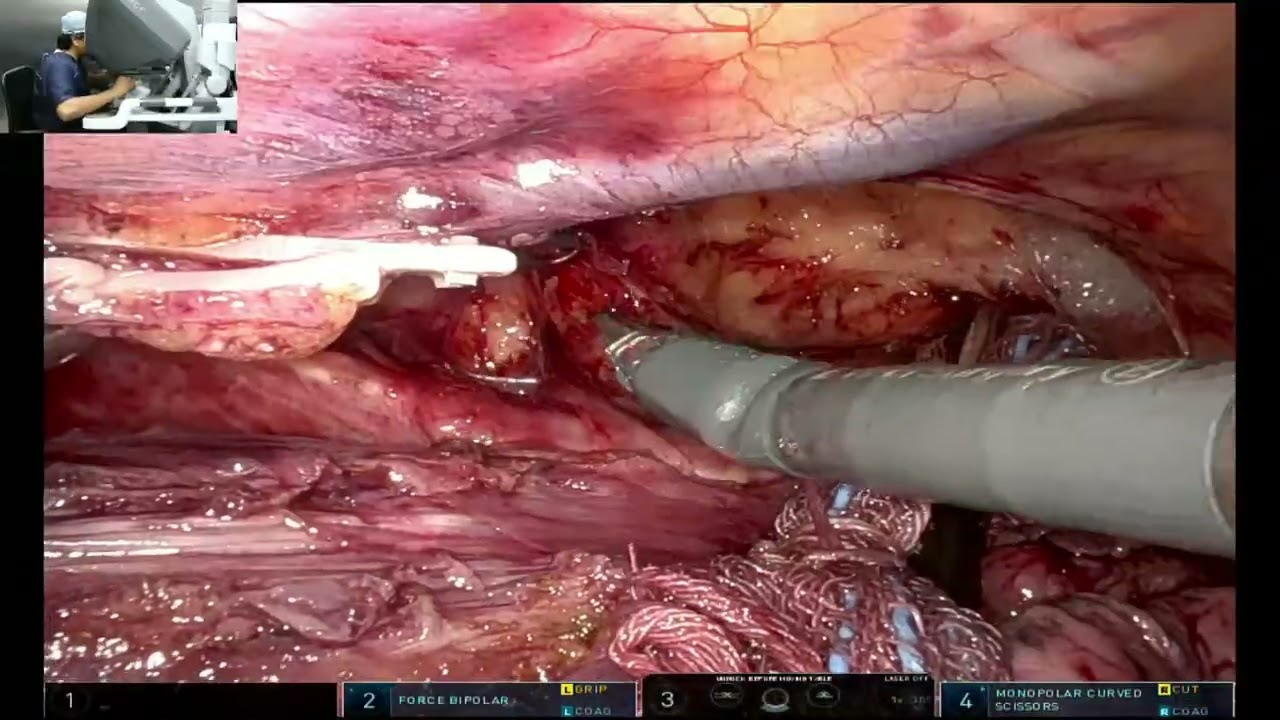Select the arm 2 number indicator
1280x720 pixels.
[368, 700]
